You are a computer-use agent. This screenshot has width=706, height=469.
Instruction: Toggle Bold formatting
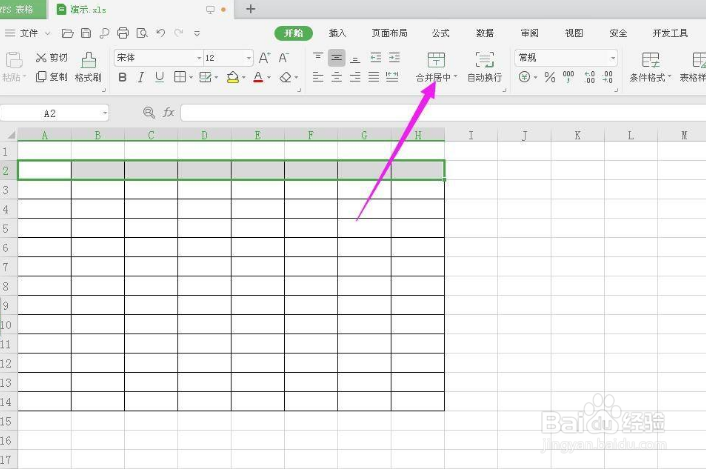[x=122, y=77]
